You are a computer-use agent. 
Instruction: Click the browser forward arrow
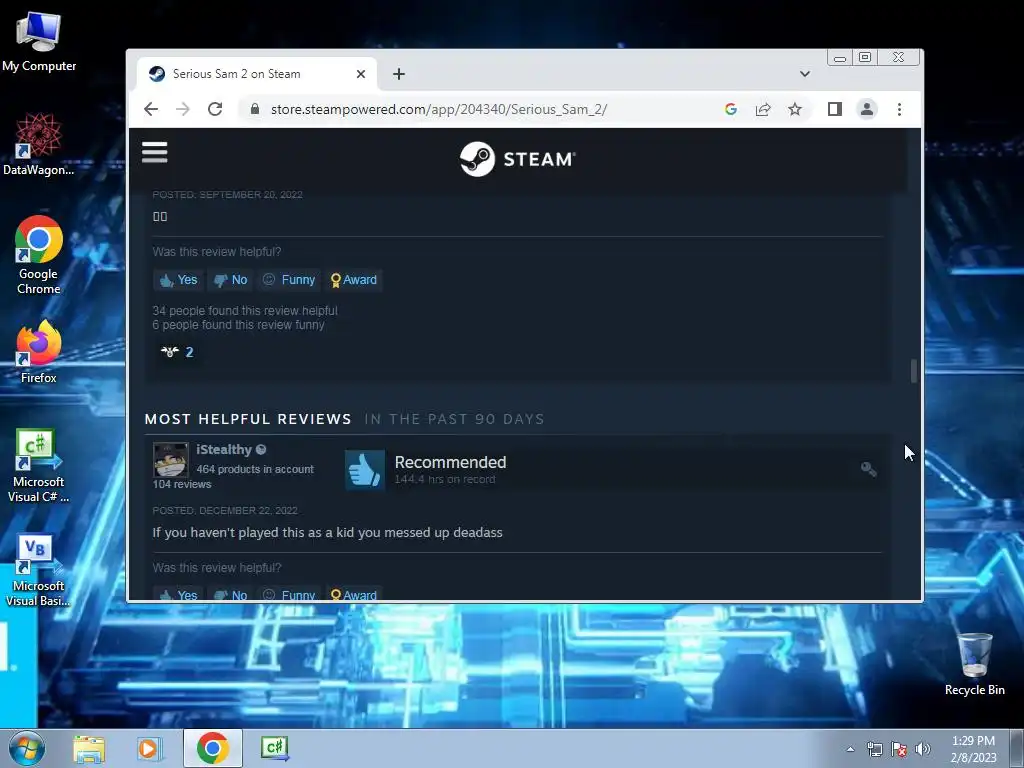point(183,109)
